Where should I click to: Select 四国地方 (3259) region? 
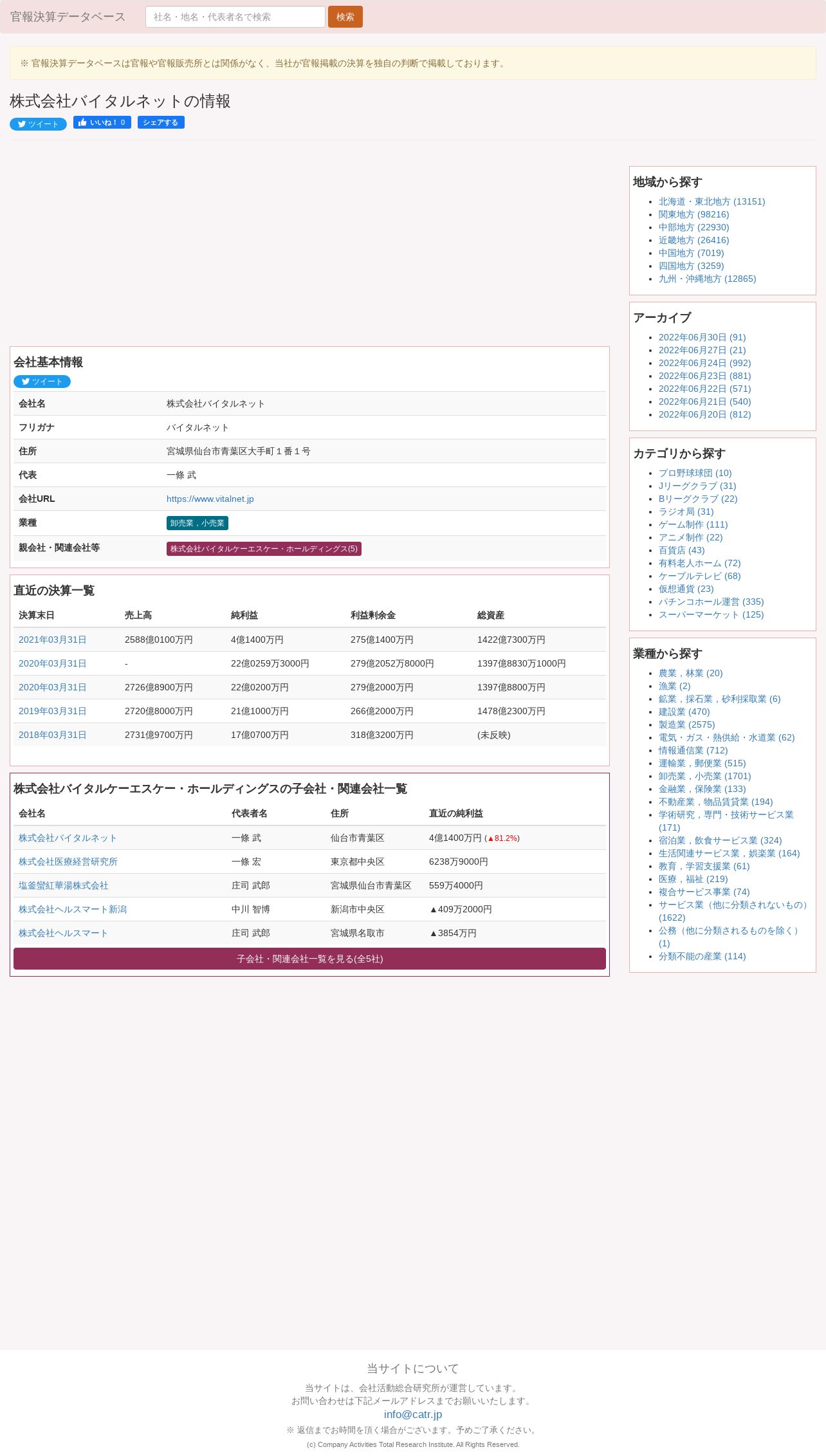691,266
